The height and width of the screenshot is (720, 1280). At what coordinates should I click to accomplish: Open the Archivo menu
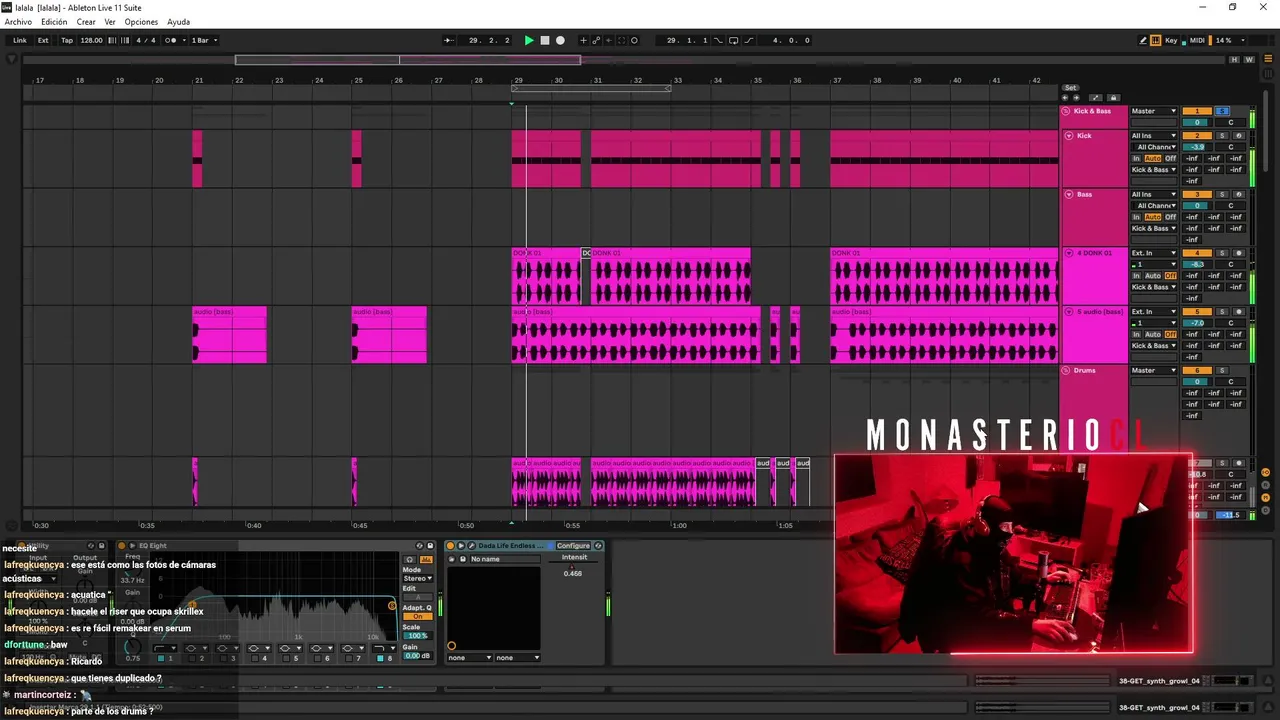click(x=18, y=22)
